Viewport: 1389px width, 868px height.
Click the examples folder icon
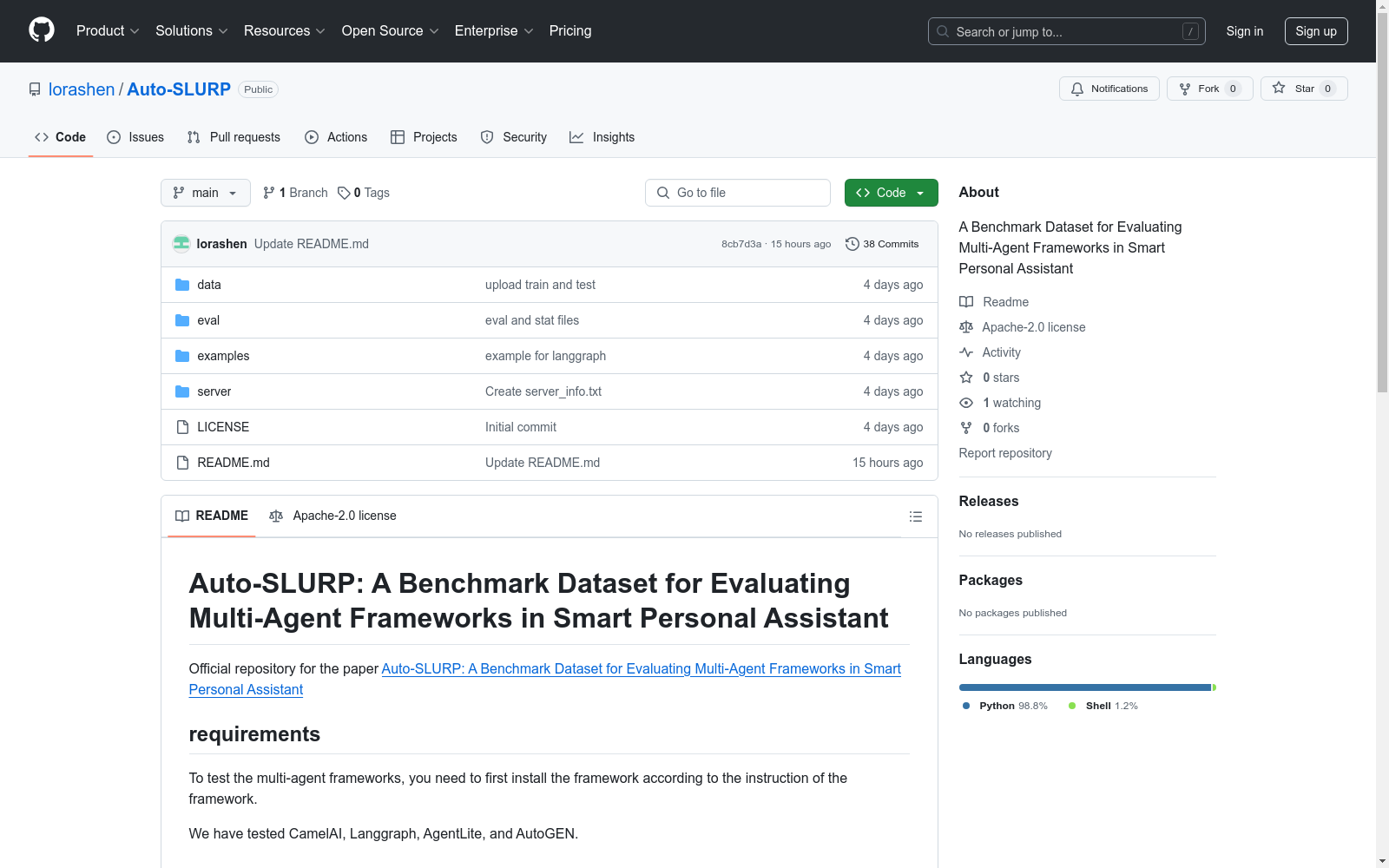[x=182, y=356]
